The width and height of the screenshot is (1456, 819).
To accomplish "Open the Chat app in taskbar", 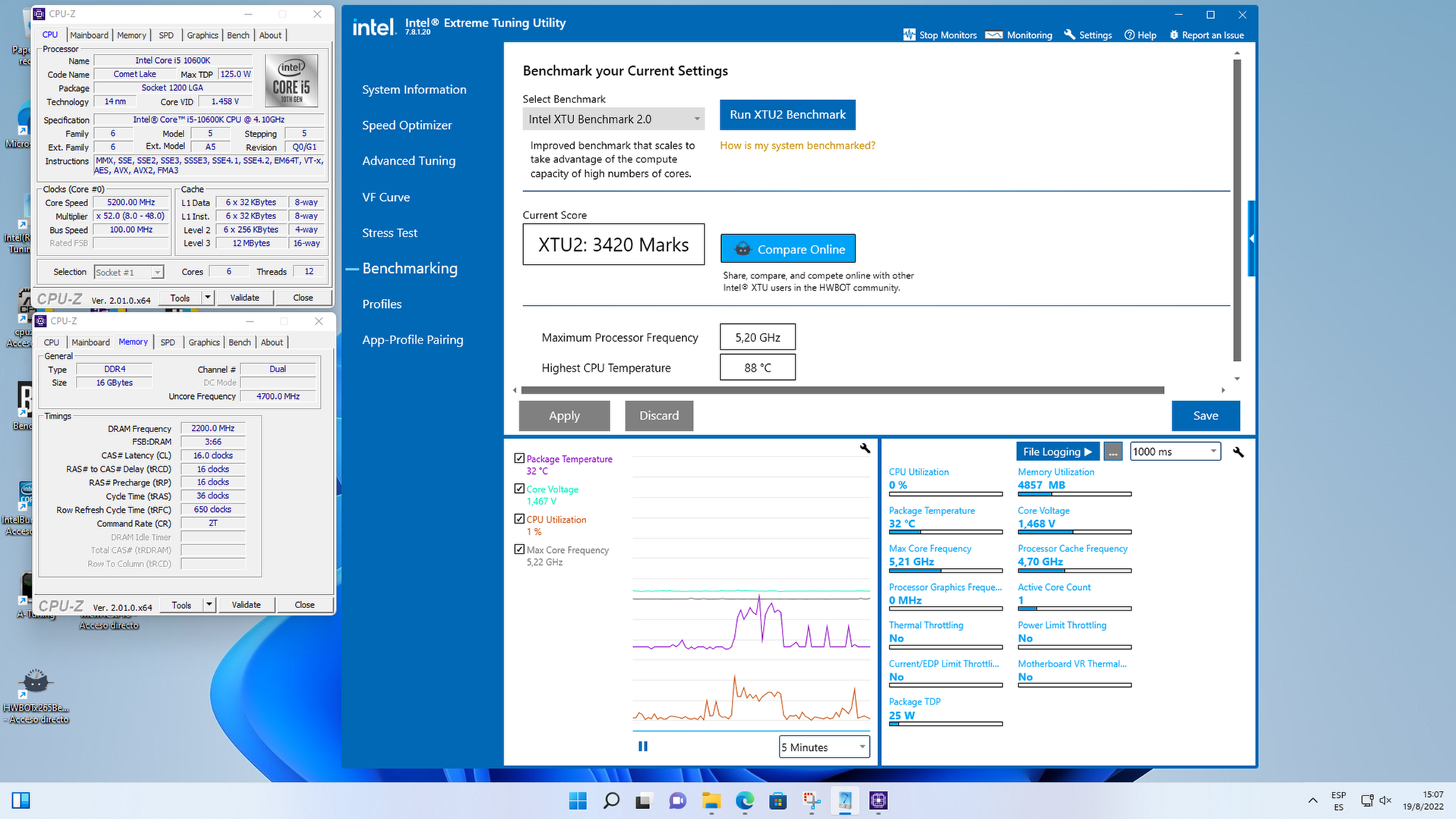I will (x=677, y=801).
